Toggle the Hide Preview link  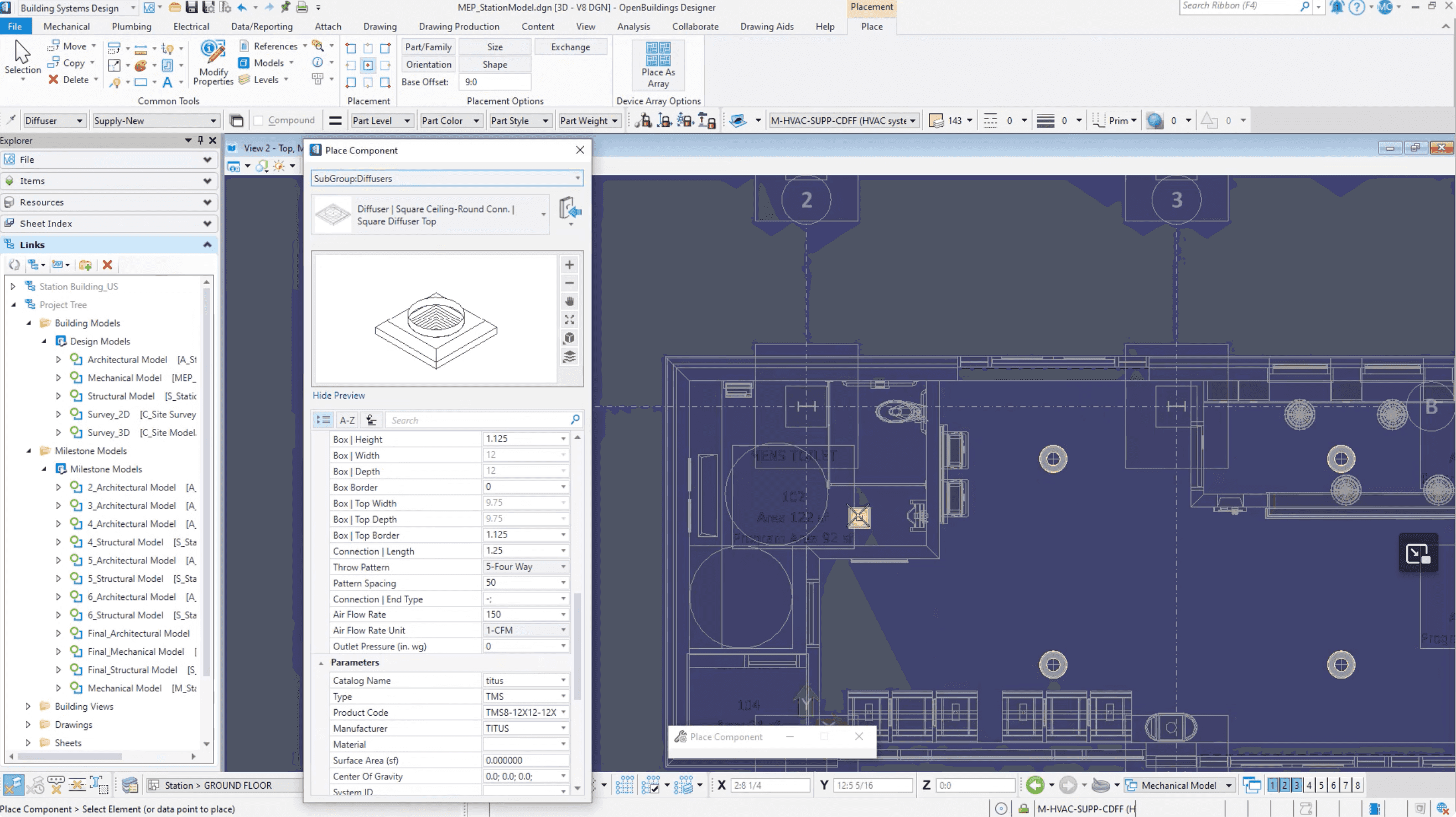coord(338,395)
